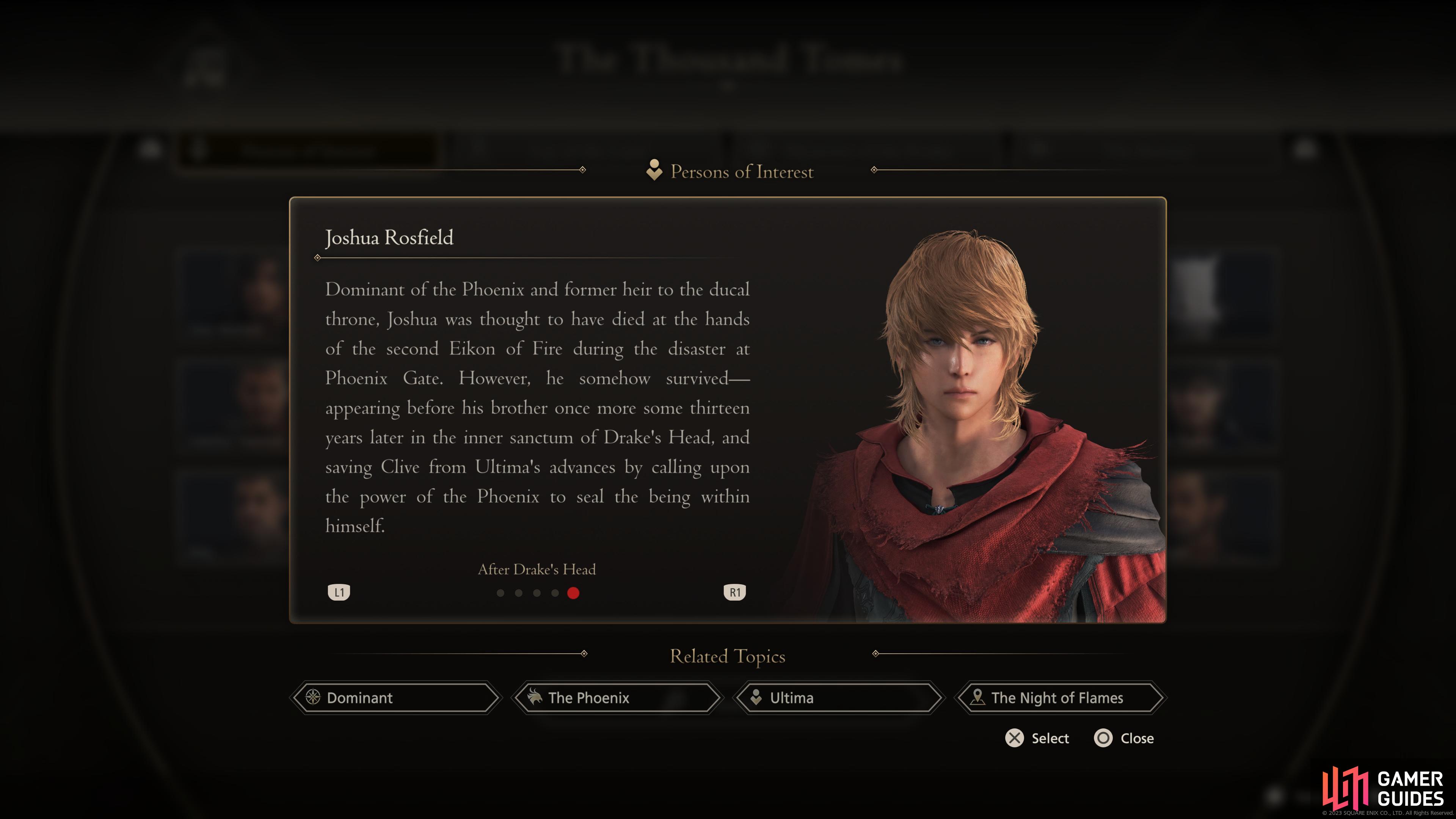Image resolution: width=1456 pixels, height=819 pixels.
Task: Click the Persons of Interest figure icon
Action: pos(654,170)
